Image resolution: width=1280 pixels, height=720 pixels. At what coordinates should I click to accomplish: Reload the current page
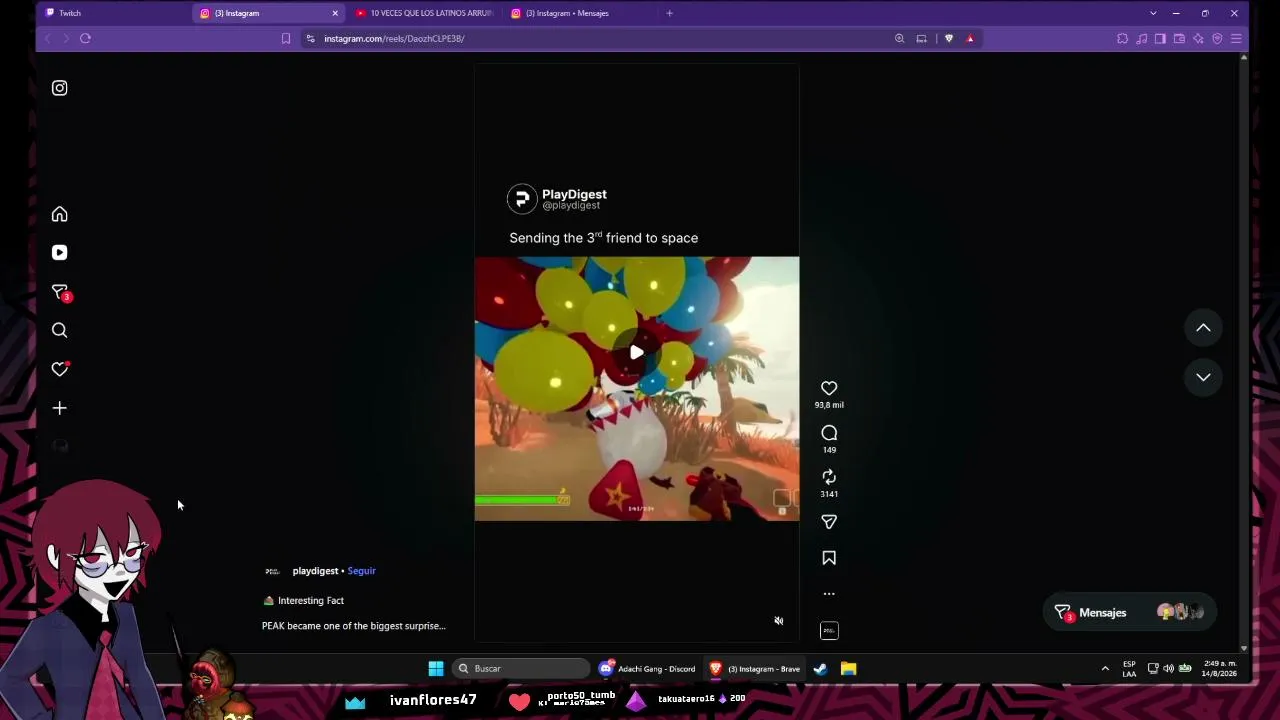pos(85,38)
